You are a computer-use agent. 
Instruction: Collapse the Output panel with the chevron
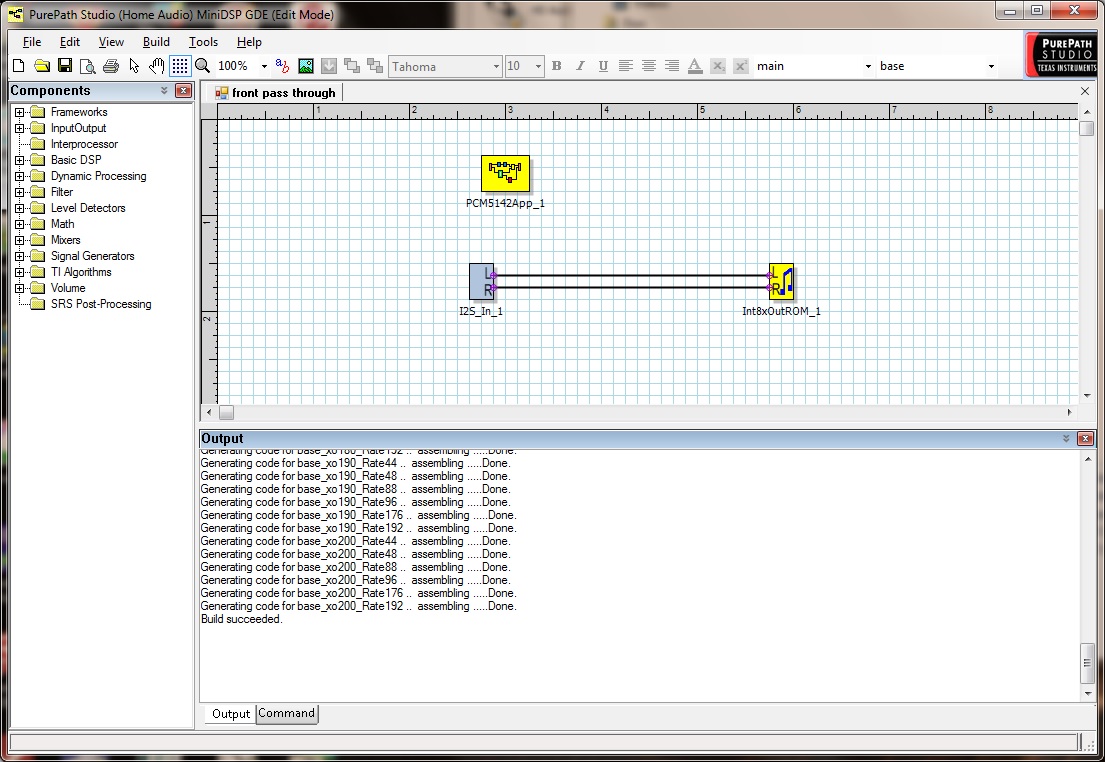pyautogui.click(x=1066, y=438)
